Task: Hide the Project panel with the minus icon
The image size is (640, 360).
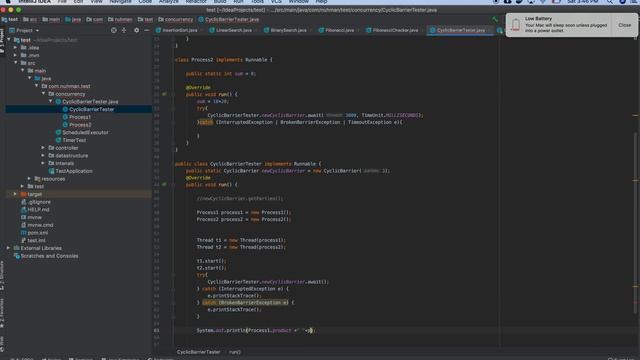Action: [147, 30]
